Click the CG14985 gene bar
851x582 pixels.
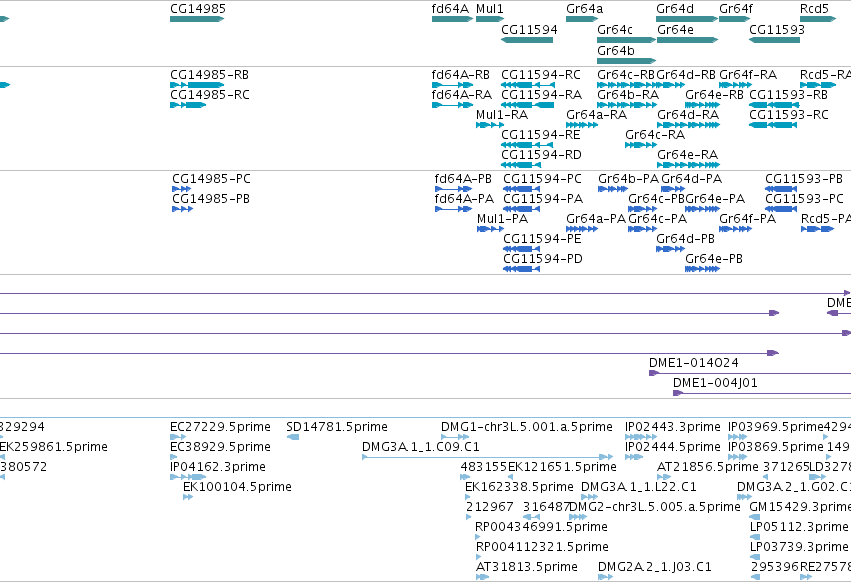point(196,19)
